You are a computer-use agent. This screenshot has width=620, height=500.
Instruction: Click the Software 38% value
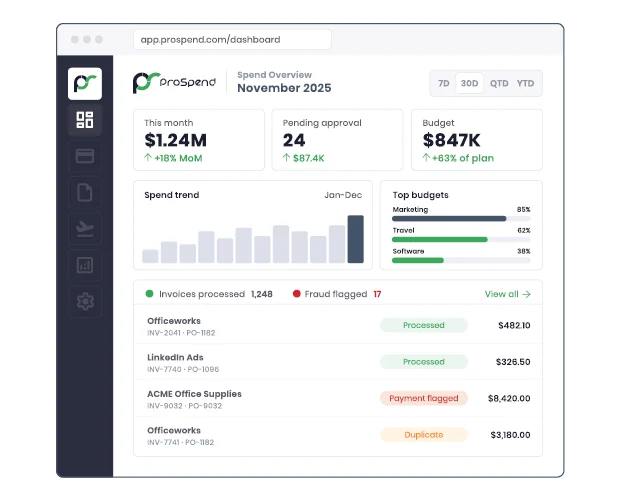[524, 251]
